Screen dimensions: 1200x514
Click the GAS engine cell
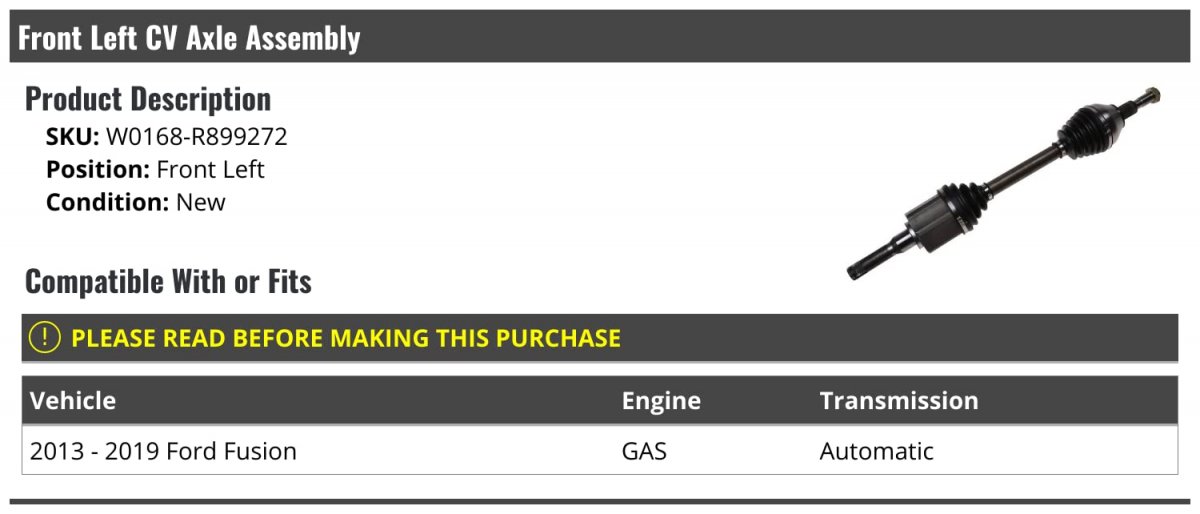point(644,451)
